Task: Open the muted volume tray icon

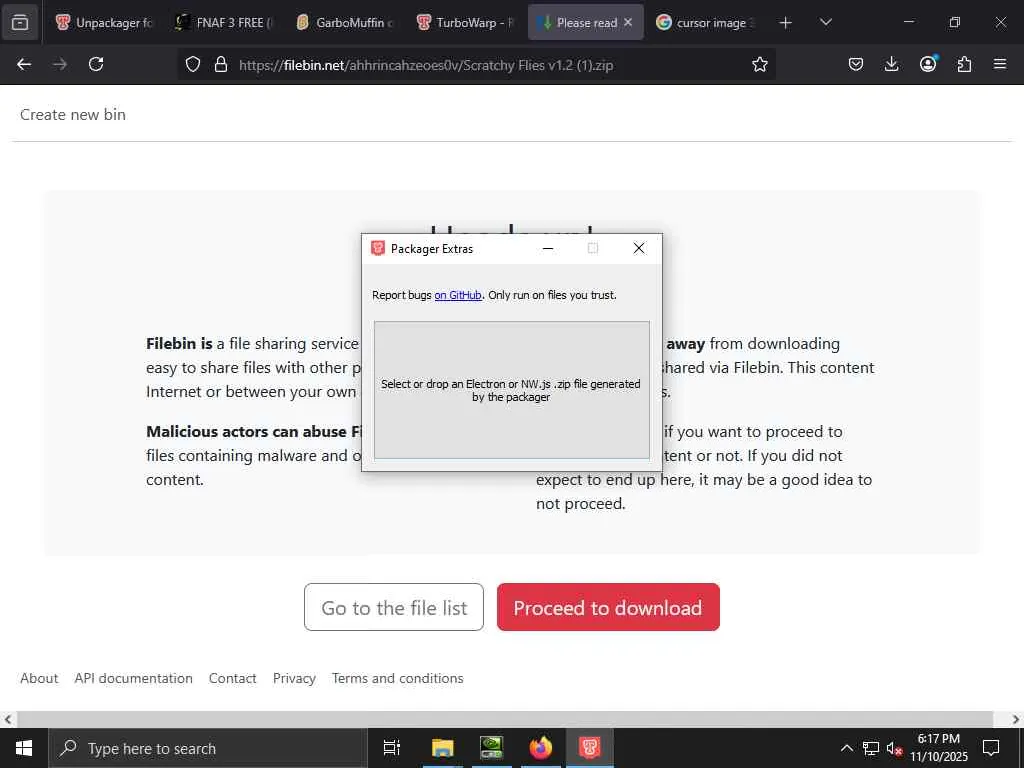Action: [894, 748]
